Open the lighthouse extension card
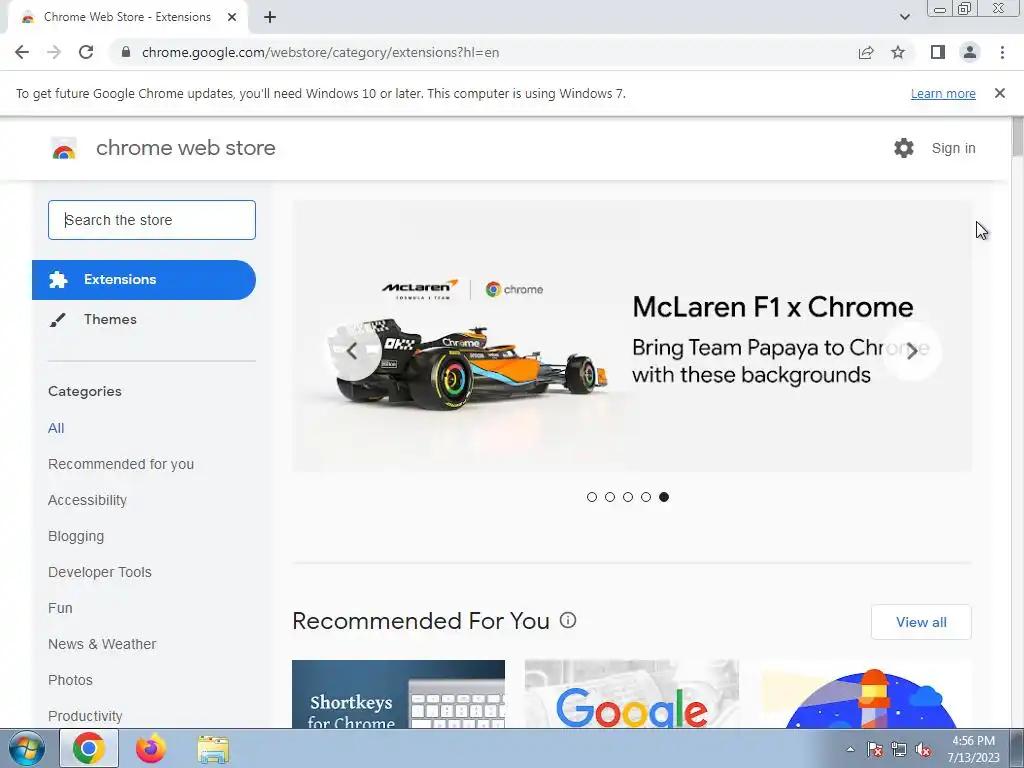Viewport: 1024px width, 768px height. (x=865, y=694)
